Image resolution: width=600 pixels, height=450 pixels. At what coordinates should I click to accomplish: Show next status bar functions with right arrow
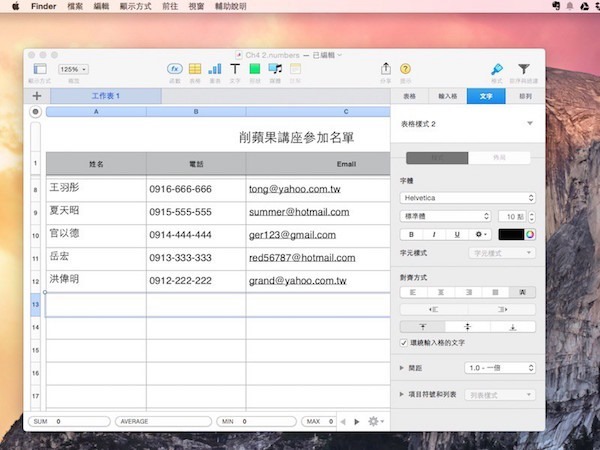357,422
